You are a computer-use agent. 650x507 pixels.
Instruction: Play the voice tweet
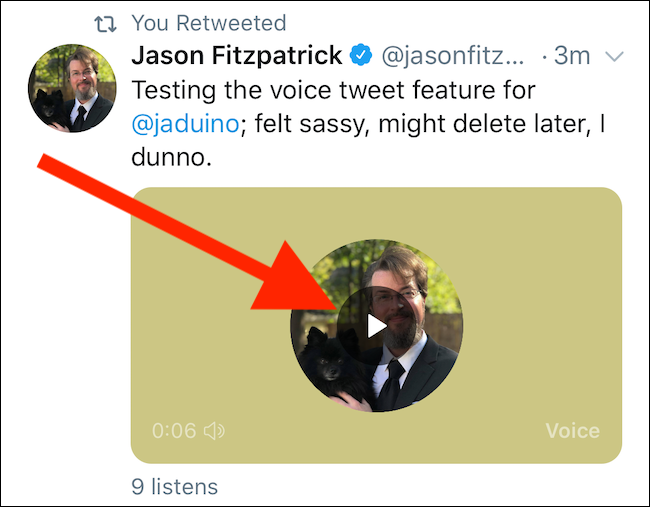[x=376, y=325]
